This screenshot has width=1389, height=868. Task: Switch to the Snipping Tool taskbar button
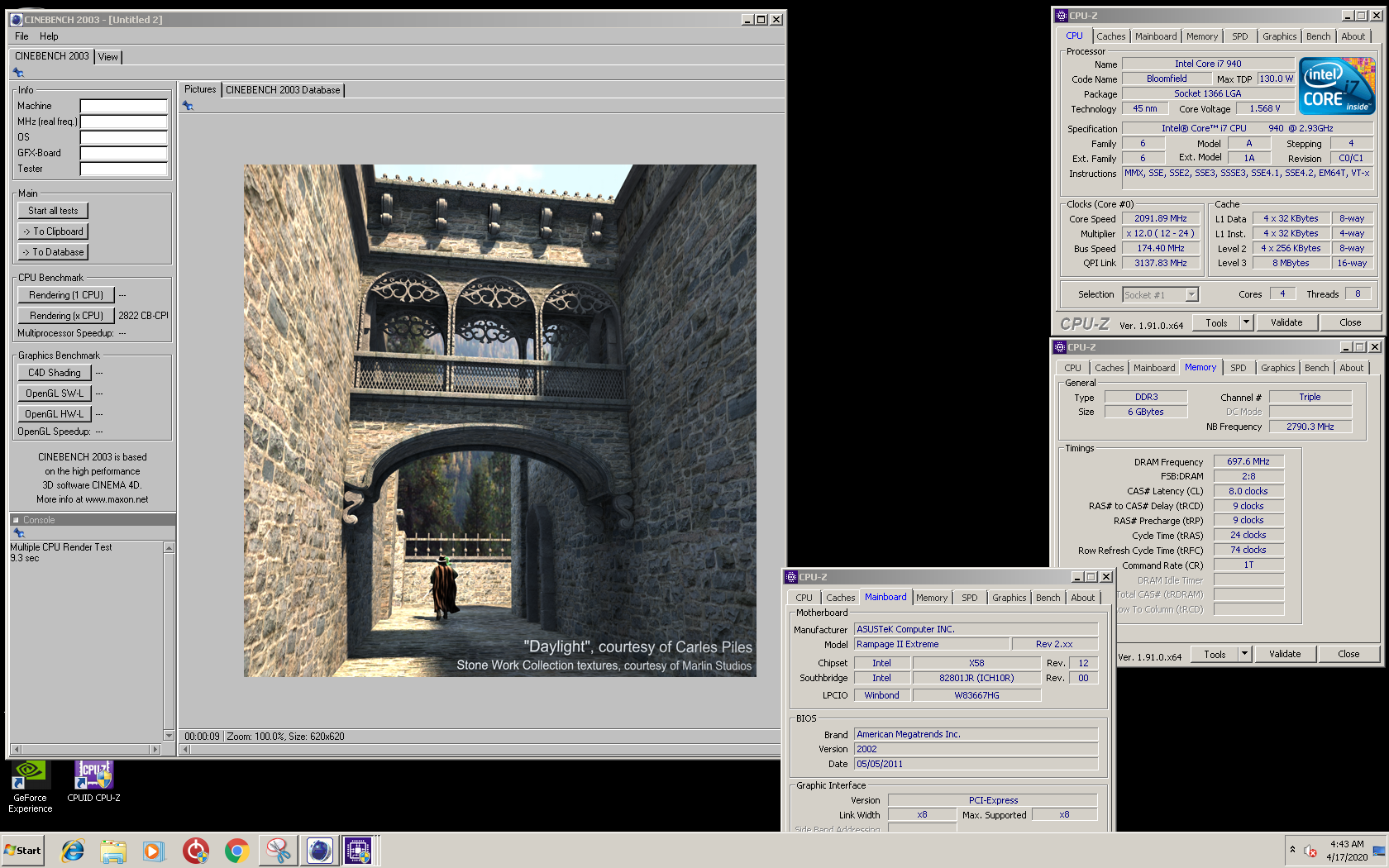279,850
